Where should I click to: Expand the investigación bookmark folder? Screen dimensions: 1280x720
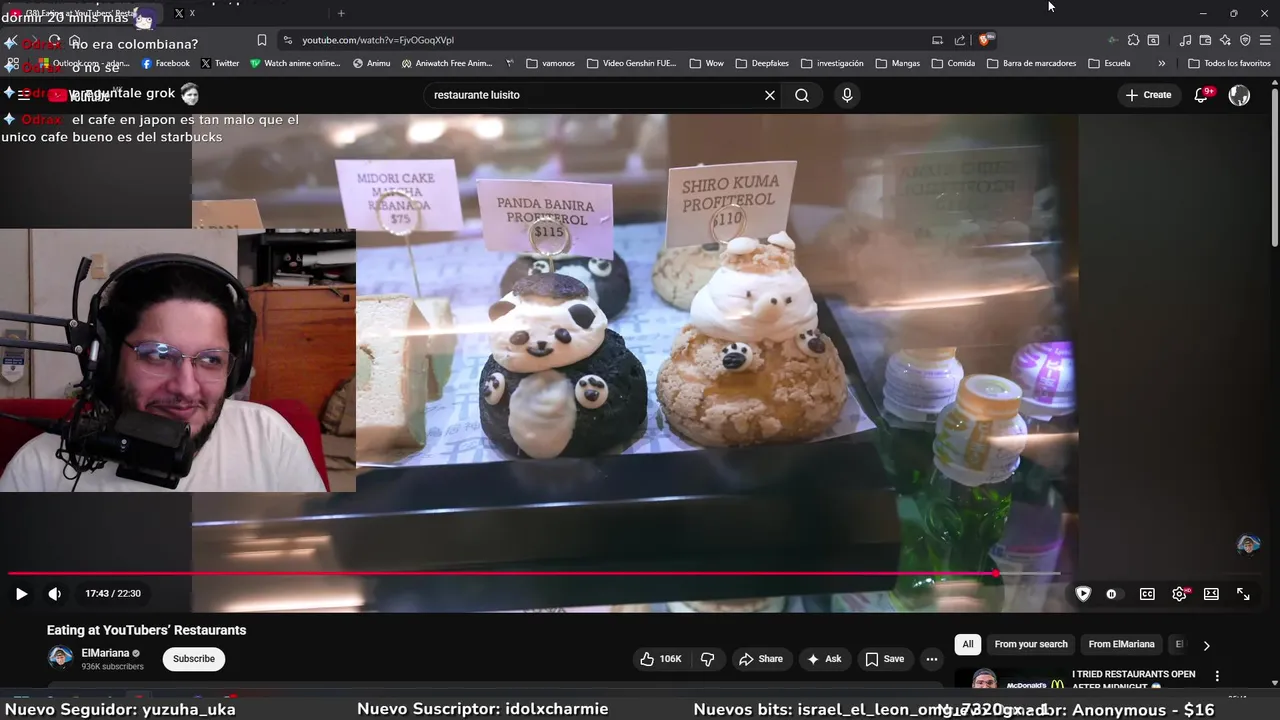pyautogui.click(x=832, y=63)
